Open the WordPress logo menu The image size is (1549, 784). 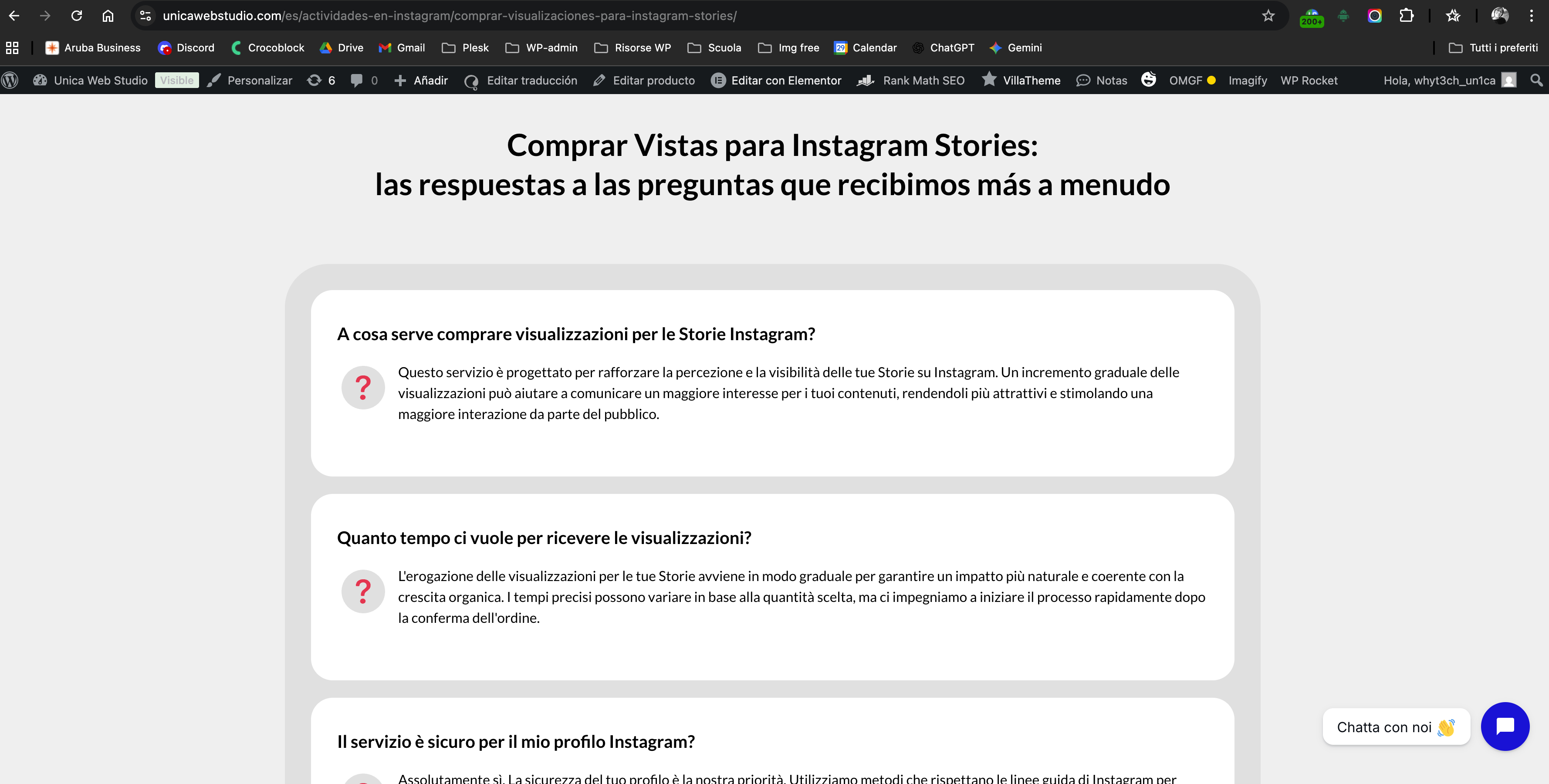coord(10,80)
